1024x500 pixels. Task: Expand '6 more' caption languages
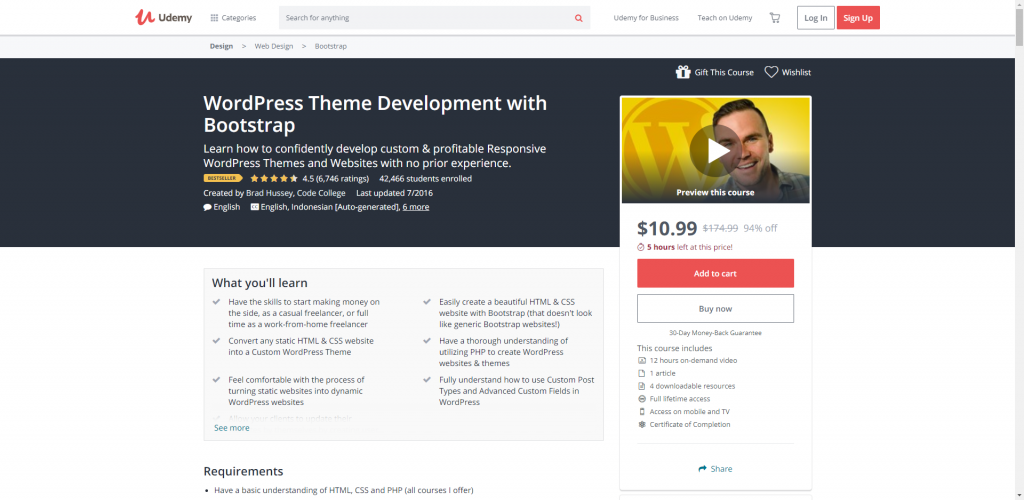tap(415, 207)
